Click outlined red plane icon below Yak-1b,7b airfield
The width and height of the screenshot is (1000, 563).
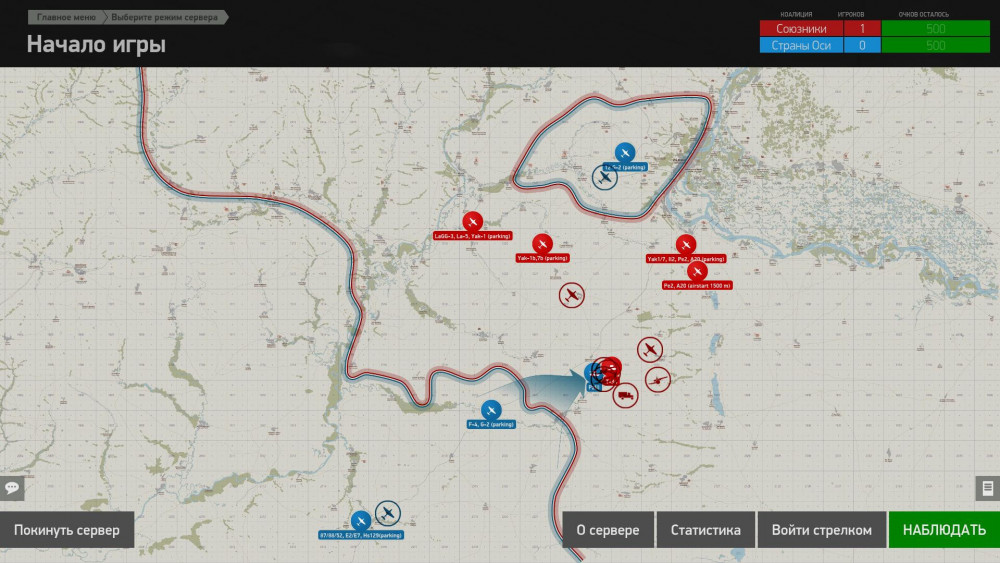[x=571, y=295]
